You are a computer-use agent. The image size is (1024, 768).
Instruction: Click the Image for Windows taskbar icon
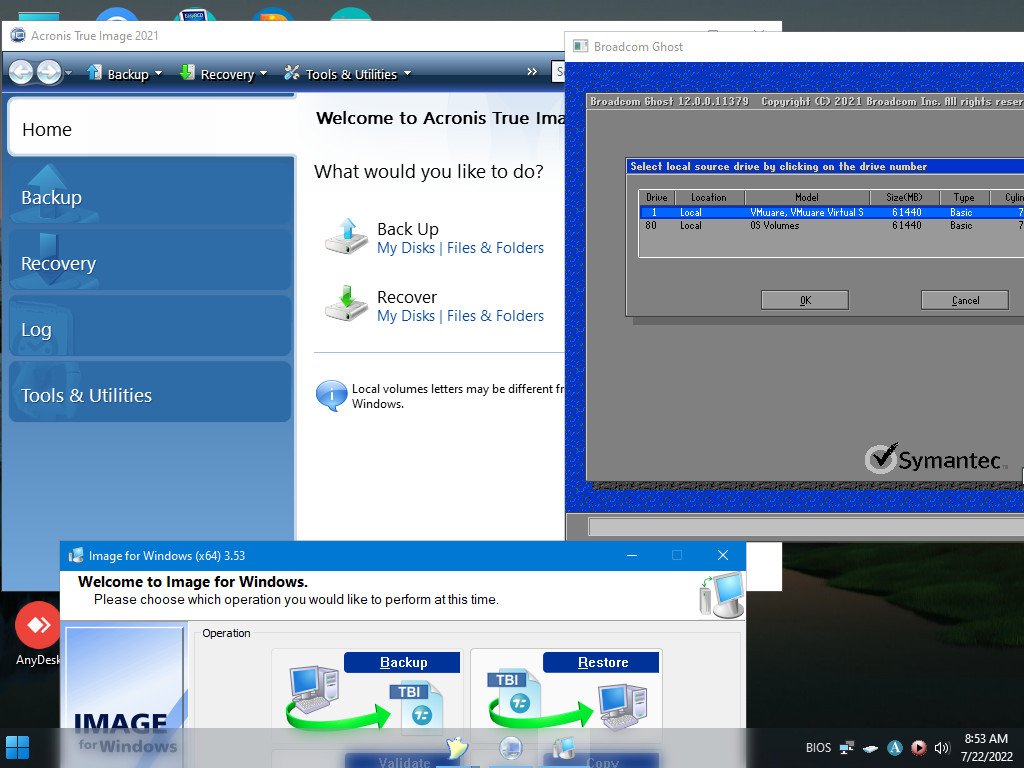click(564, 748)
